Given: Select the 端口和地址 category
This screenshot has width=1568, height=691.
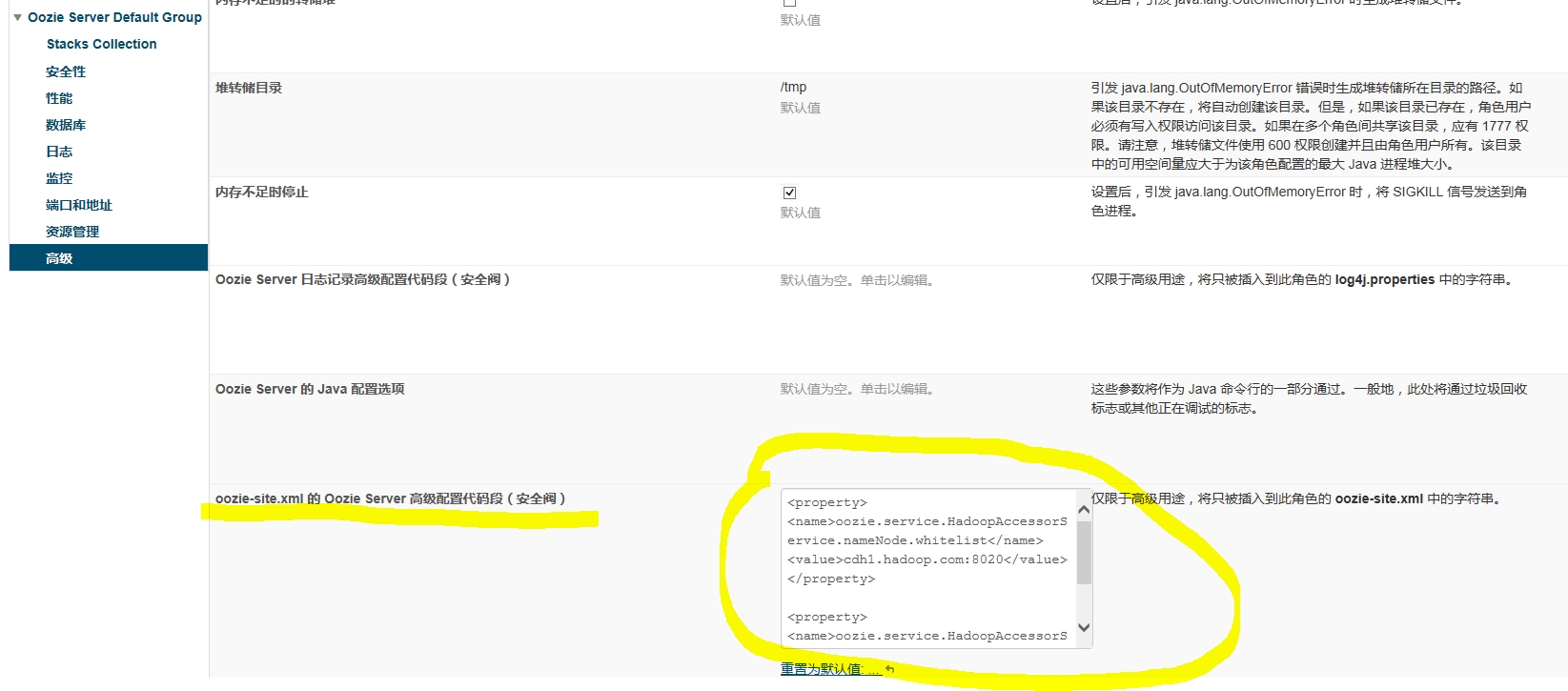Looking at the screenshot, I should click(x=79, y=205).
